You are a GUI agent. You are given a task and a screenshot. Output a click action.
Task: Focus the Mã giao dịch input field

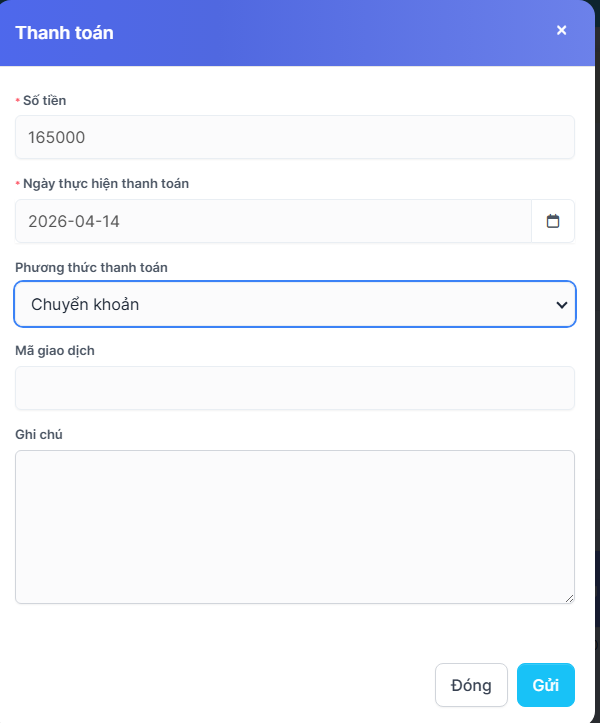pos(294,388)
